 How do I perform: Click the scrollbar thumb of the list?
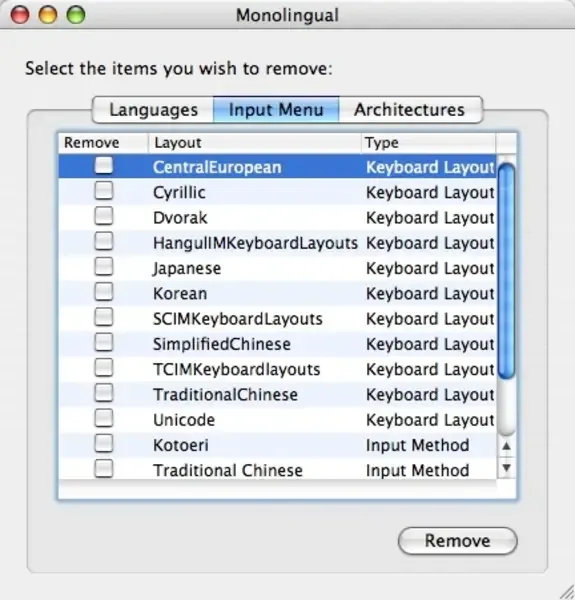click(x=507, y=271)
